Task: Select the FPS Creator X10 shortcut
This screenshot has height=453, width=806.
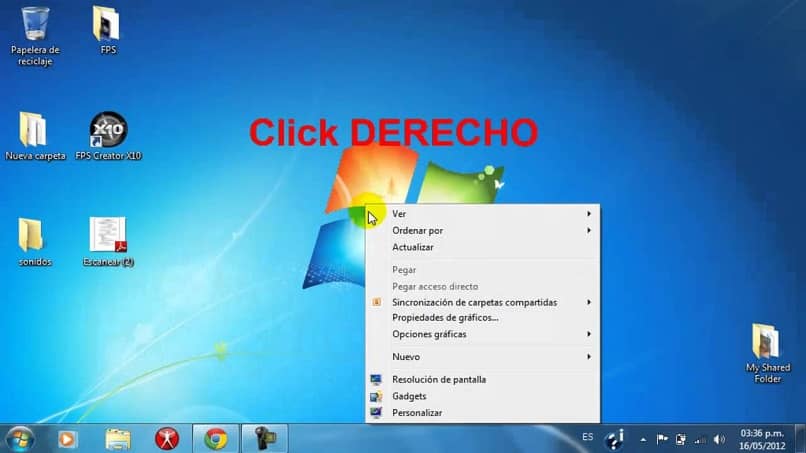Action: (108, 136)
